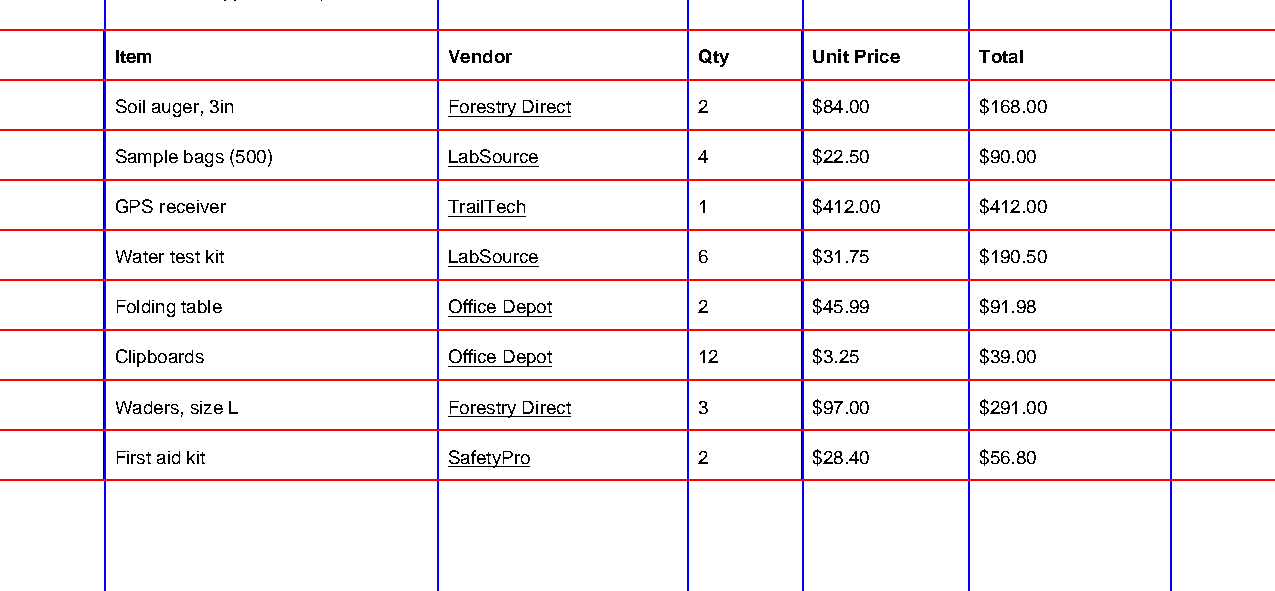Select the $190.50 total cell
Screen dimensions: 1275x591
pyautogui.click(x=1070, y=255)
